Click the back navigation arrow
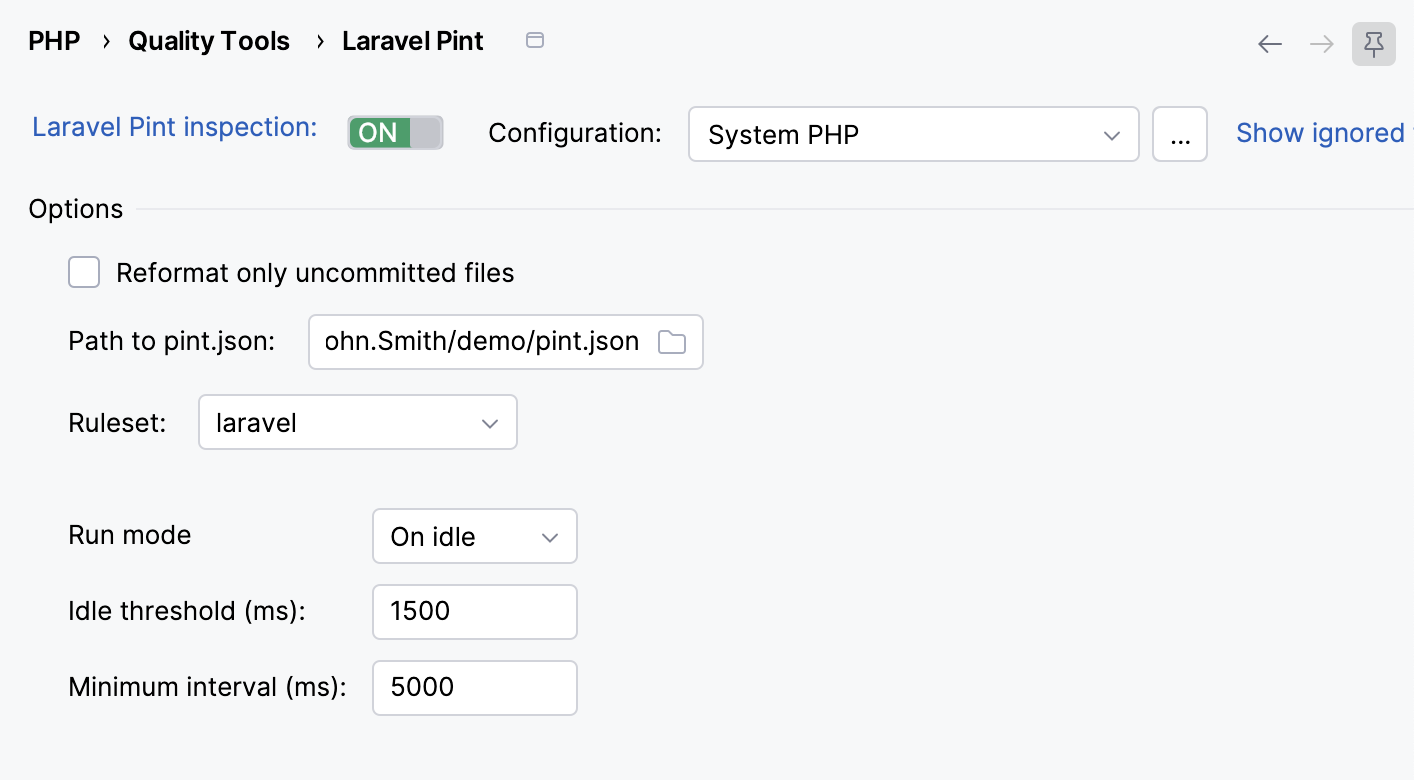Screen dimensions: 1414x780 click(1270, 44)
